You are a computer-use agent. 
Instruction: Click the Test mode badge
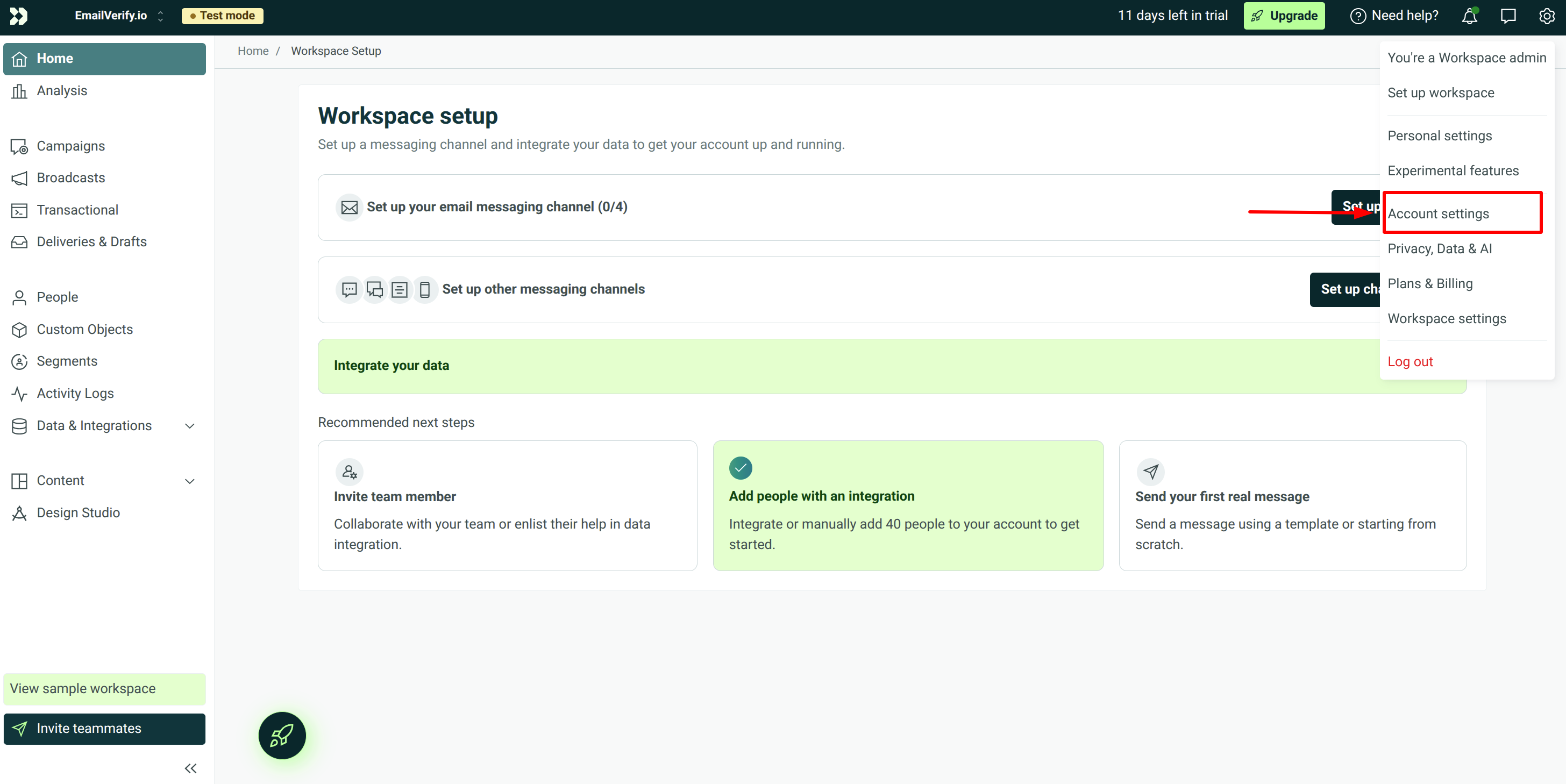(x=223, y=16)
